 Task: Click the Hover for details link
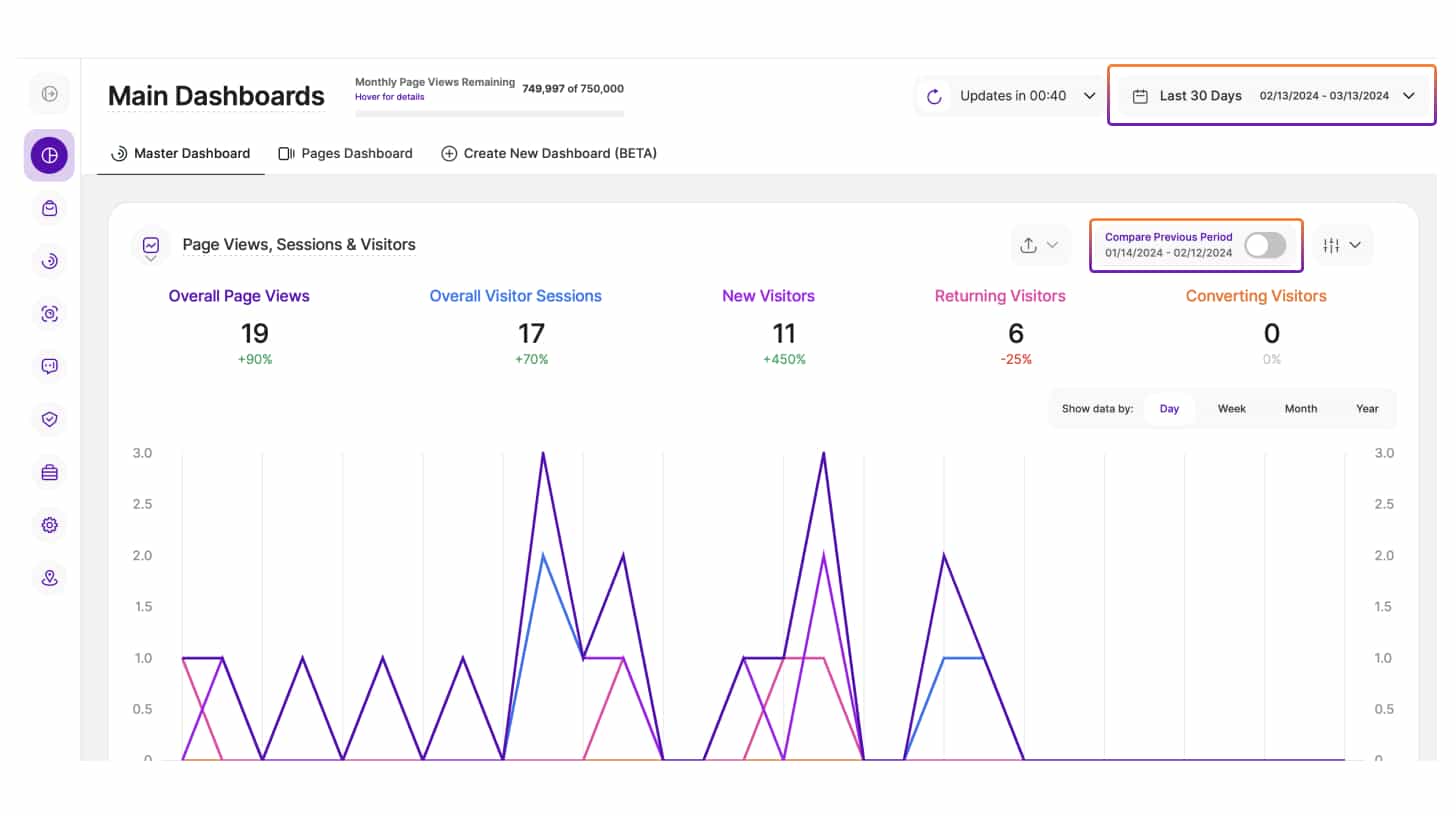click(x=389, y=97)
